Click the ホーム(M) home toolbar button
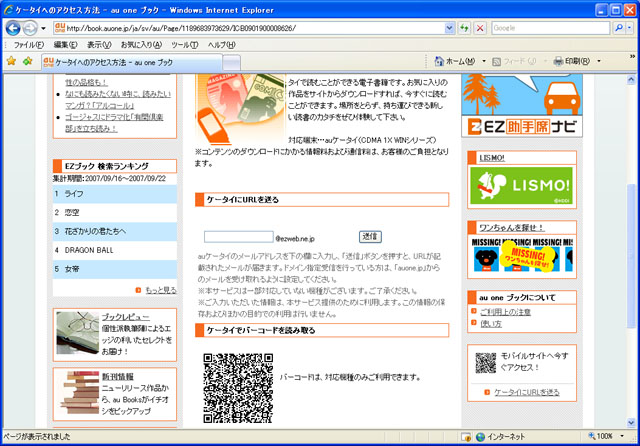The width and height of the screenshot is (640, 446). [455, 61]
